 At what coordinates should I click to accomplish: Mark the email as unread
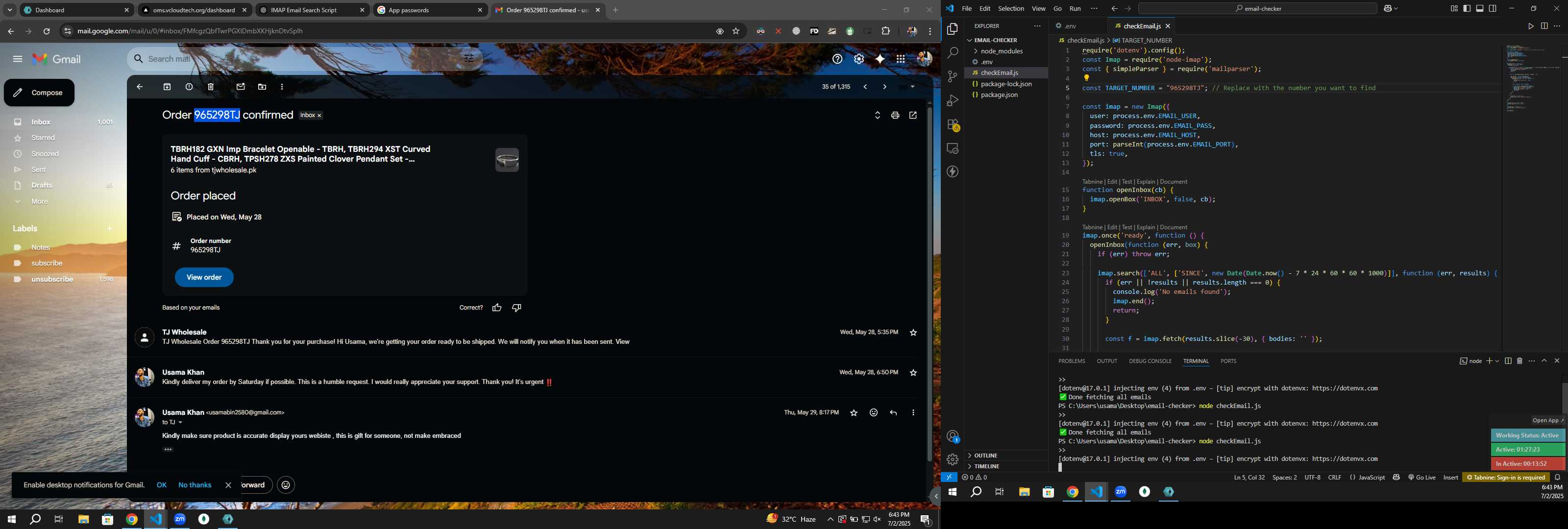point(241,87)
